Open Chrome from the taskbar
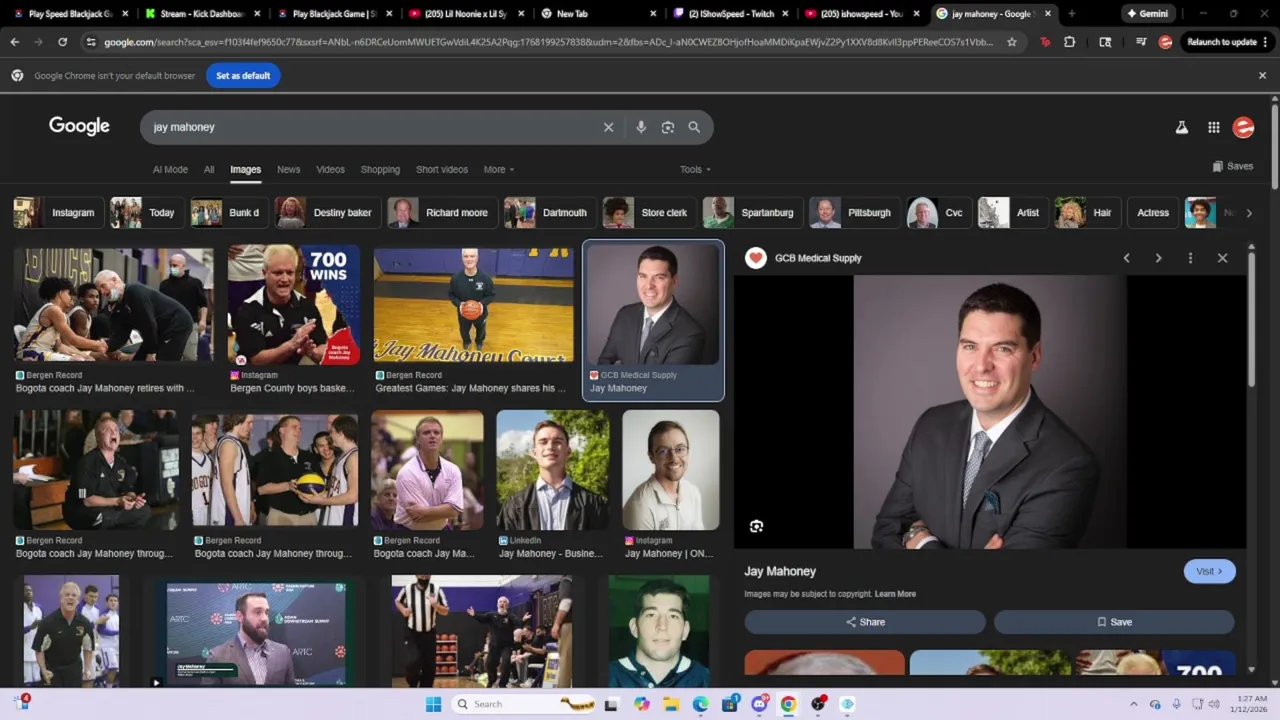This screenshot has height=720, width=1280. (x=788, y=704)
